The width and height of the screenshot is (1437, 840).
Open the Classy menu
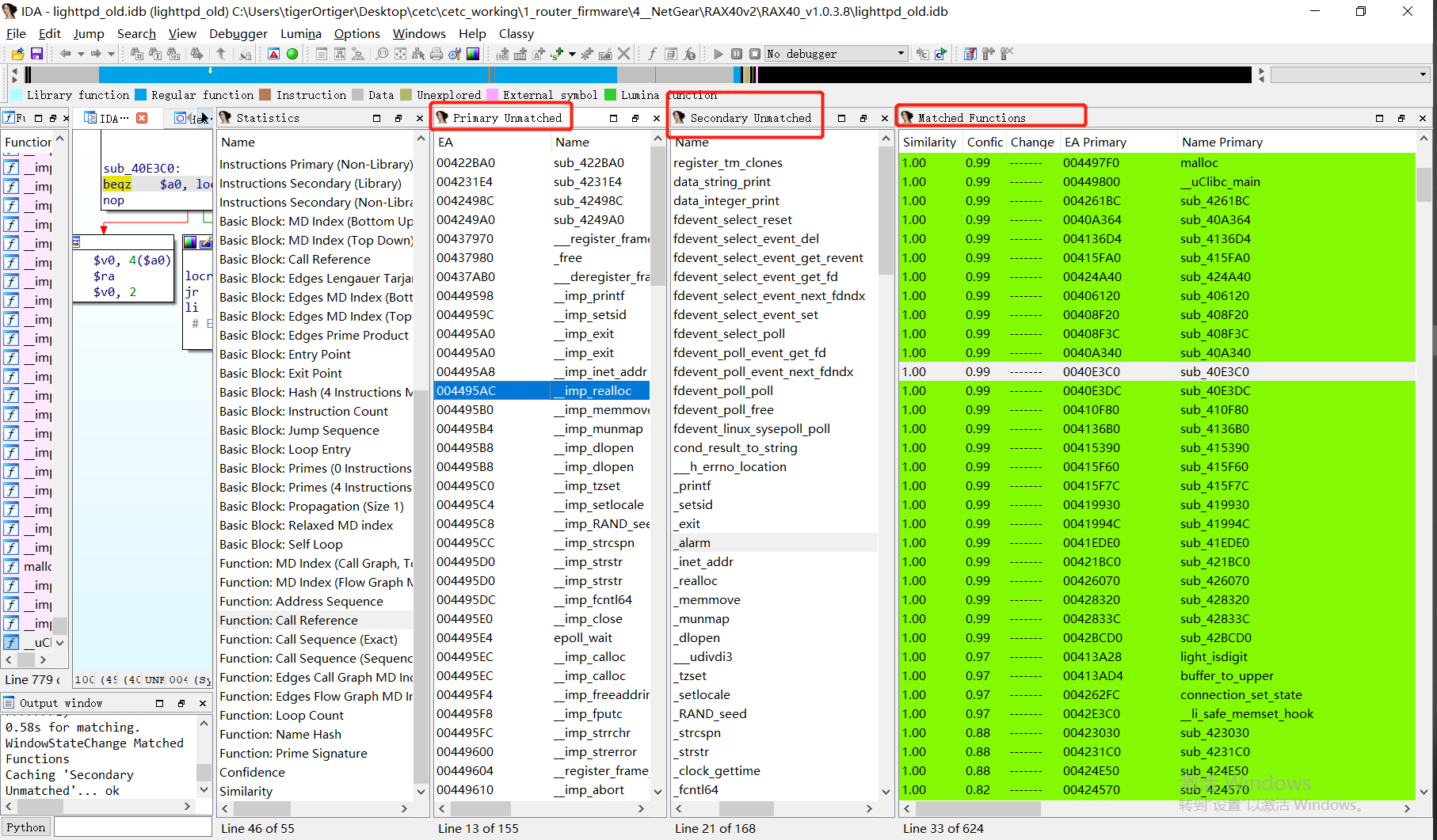[x=516, y=33]
